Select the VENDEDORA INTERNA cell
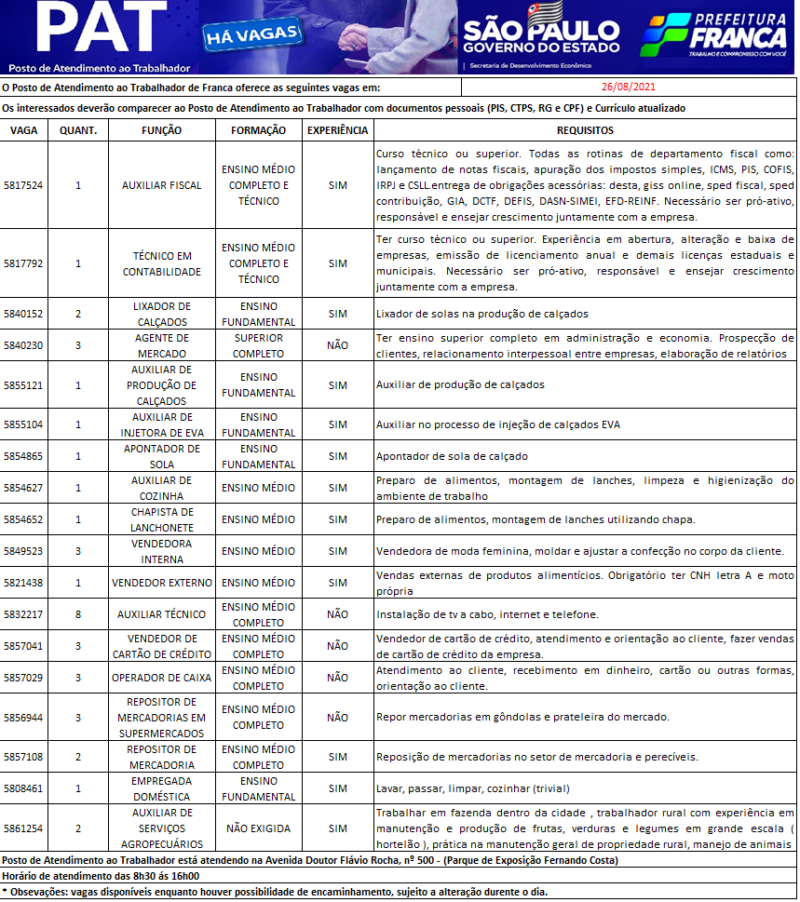The height and width of the screenshot is (902, 800). 162,551
